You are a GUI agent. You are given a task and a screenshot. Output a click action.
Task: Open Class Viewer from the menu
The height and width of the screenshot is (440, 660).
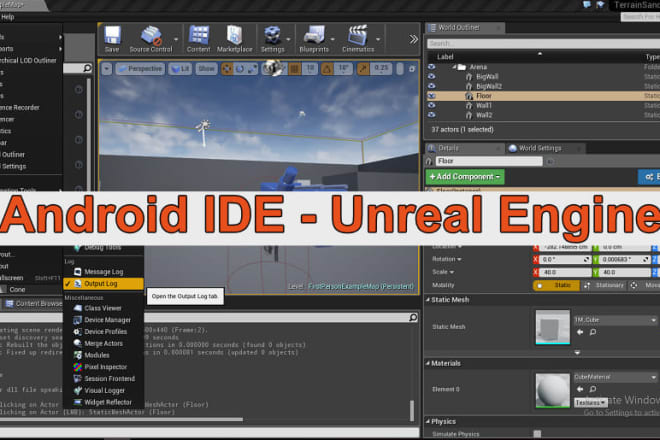click(x=104, y=308)
